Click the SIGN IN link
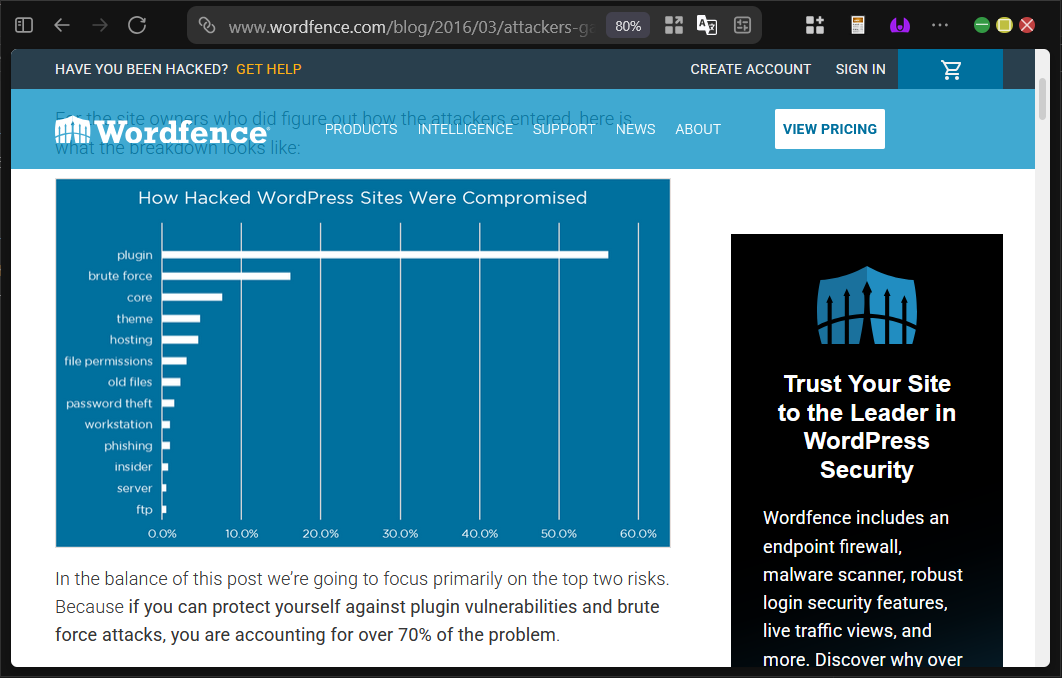The height and width of the screenshot is (678, 1062). pyautogui.click(x=860, y=69)
